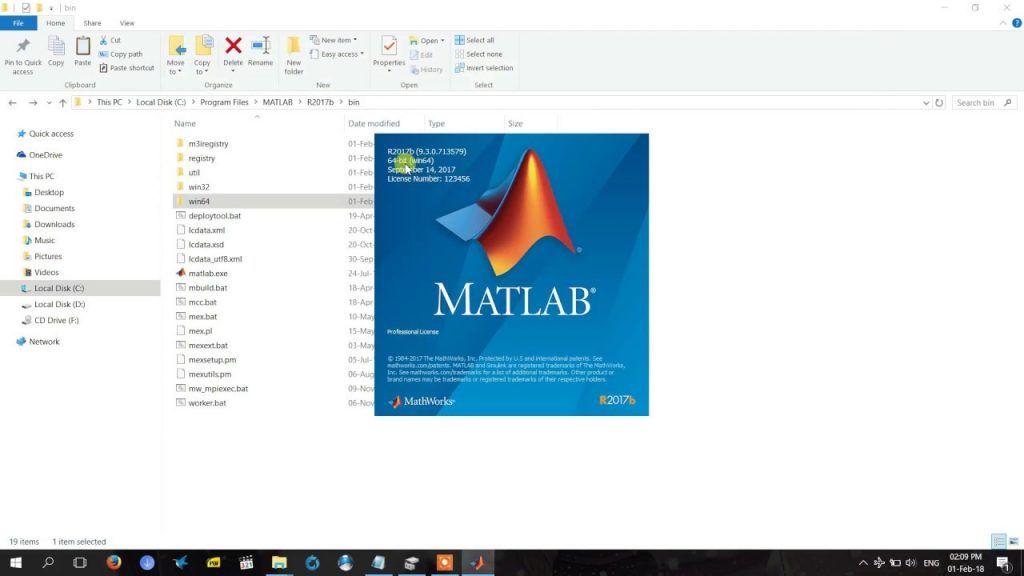This screenshot has height=576, width=1024.
Task: Click the Forward navigation arrow
Action: pos(33,103)
